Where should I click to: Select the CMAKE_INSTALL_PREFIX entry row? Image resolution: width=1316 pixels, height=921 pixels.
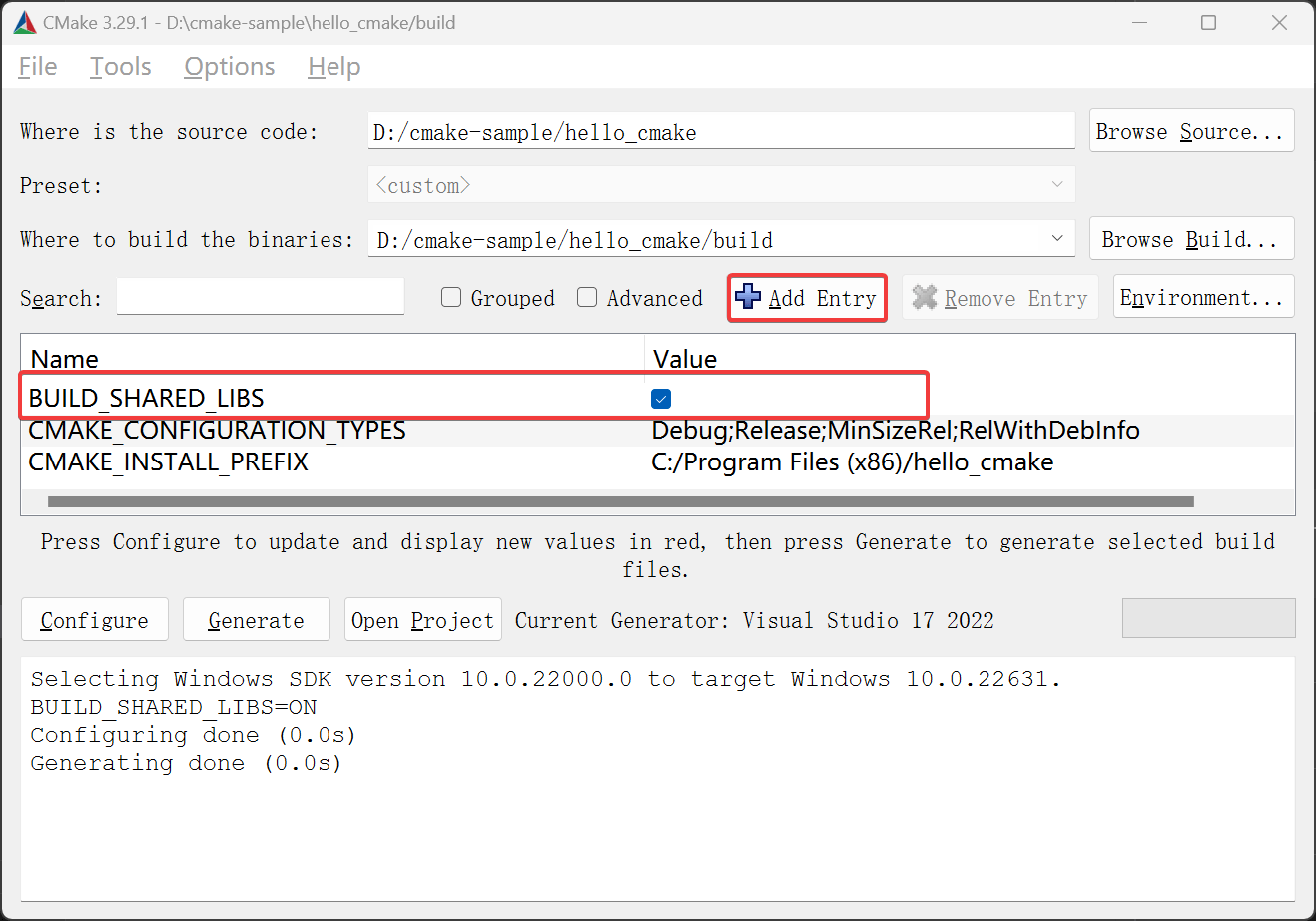(169, 462)
